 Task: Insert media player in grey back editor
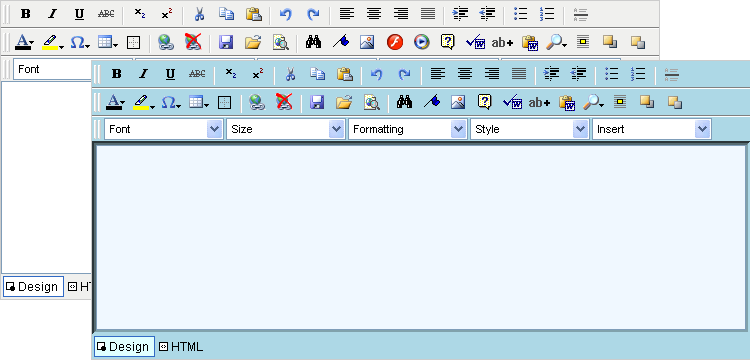point(421,42)
